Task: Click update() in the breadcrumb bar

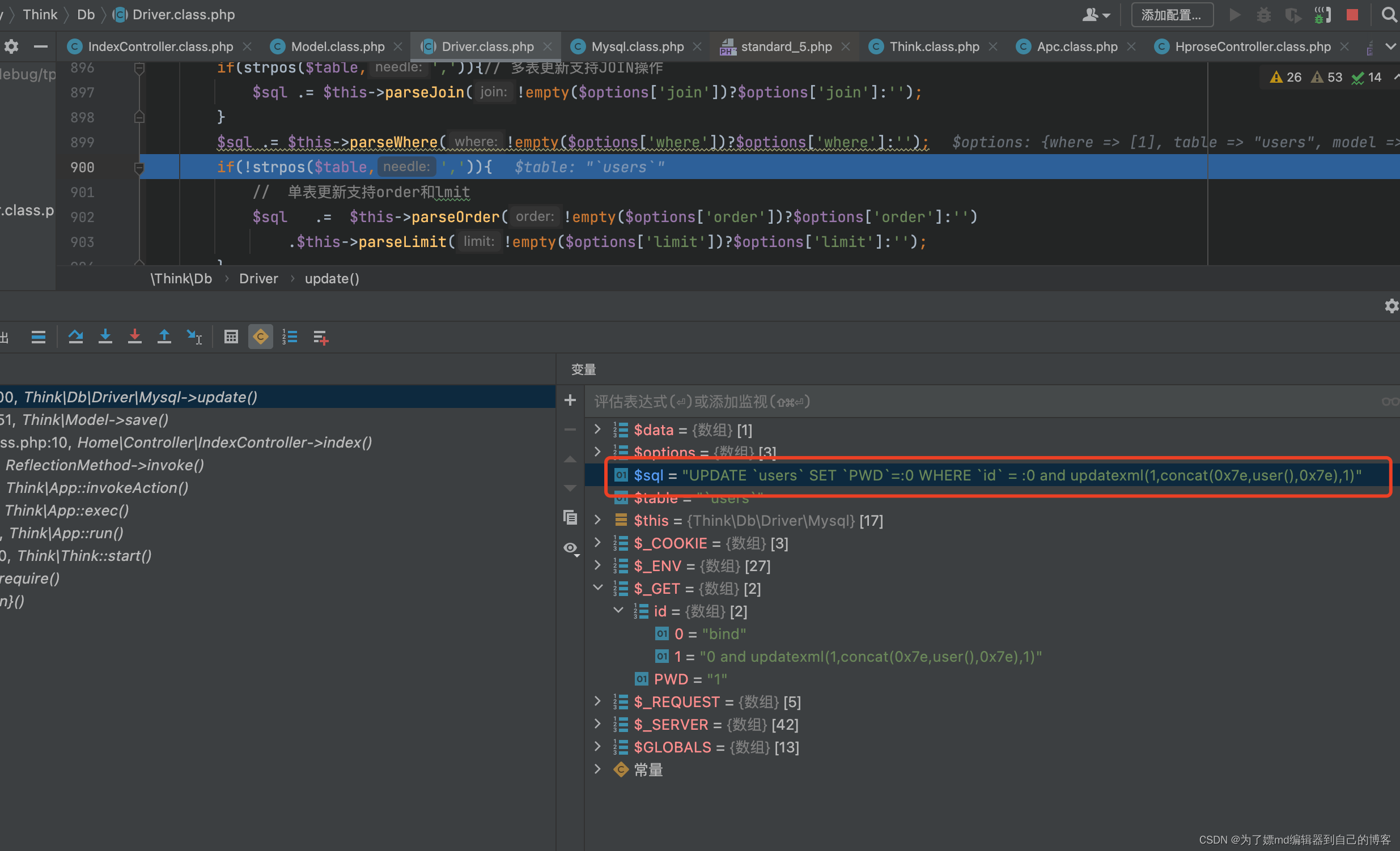Action: pyautogui.click(x=332, y=279)
